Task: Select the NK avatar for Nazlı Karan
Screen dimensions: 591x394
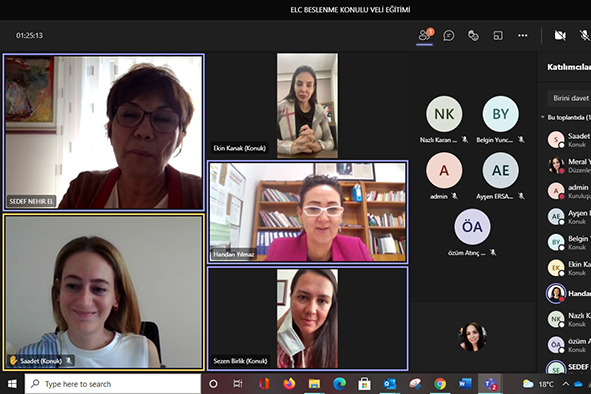Action: (444, 114)
